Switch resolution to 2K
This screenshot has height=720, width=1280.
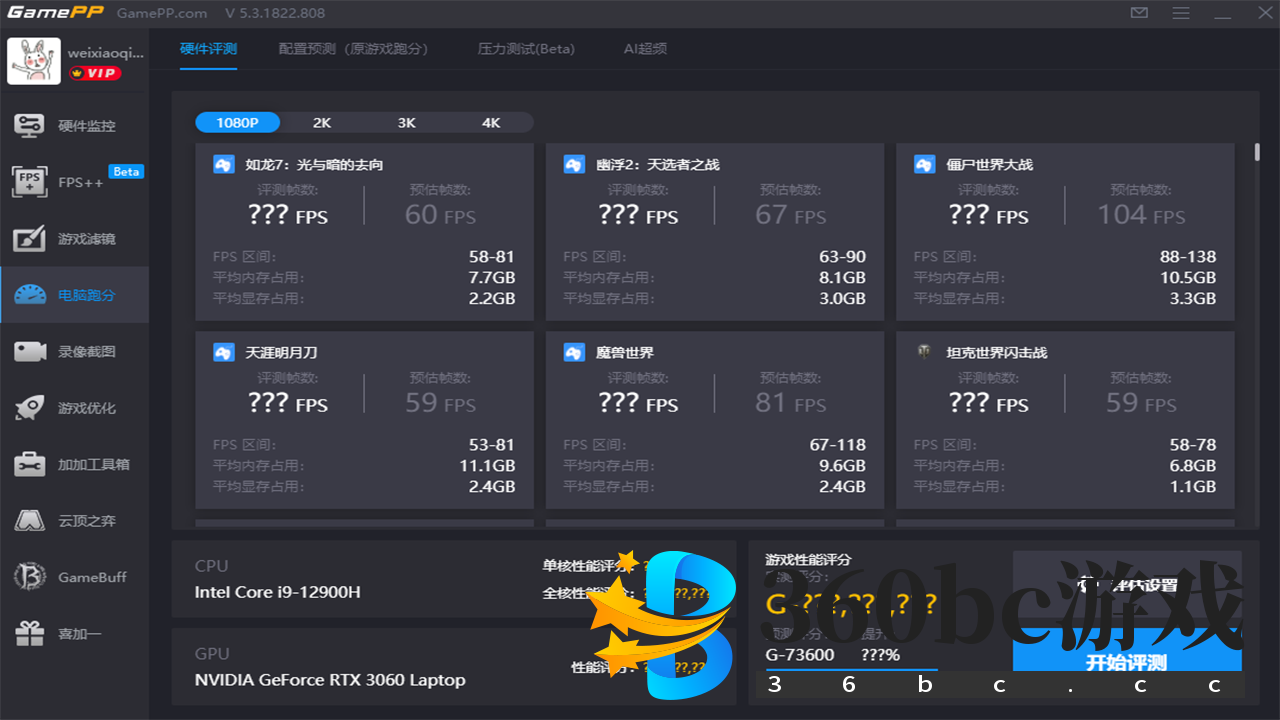click(x=322, y=122)
